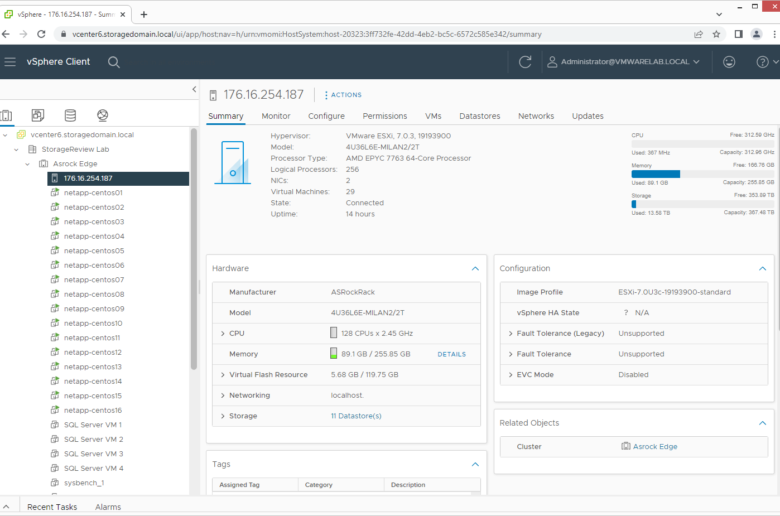Expand the bottom Recent Tasks pane arrow
The width and height of the screenshot is (780, 516).
coord(6,507)
